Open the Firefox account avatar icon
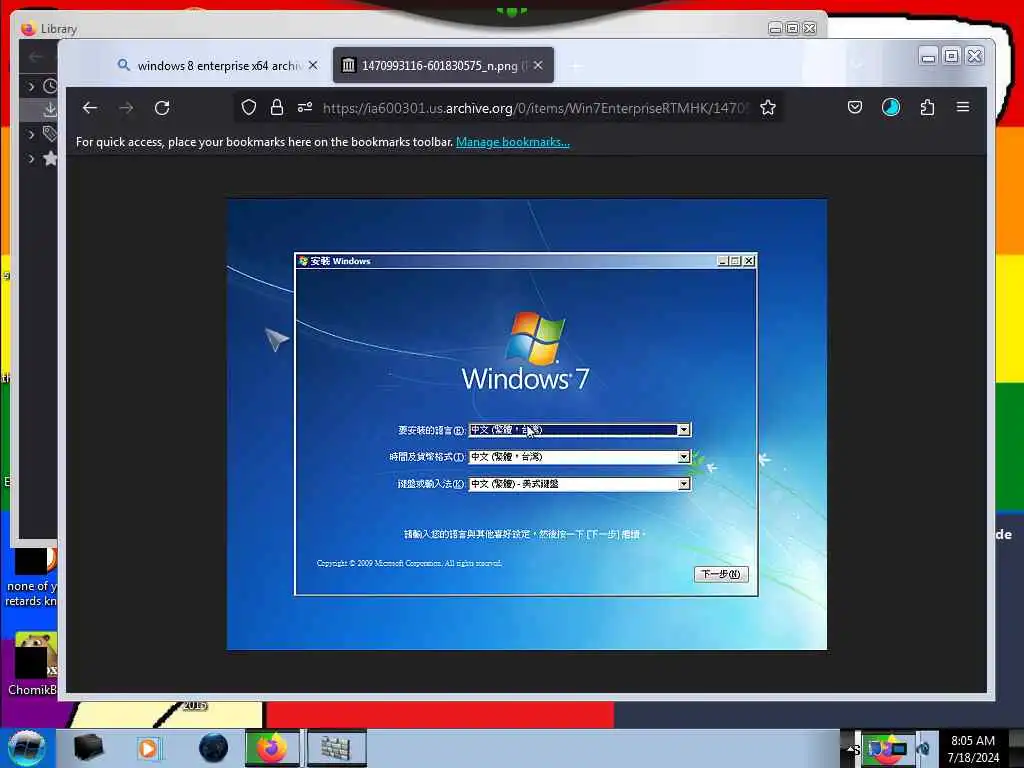Image resolution: width=1024 pixels, height=768 pixels. tap(891, 108)
